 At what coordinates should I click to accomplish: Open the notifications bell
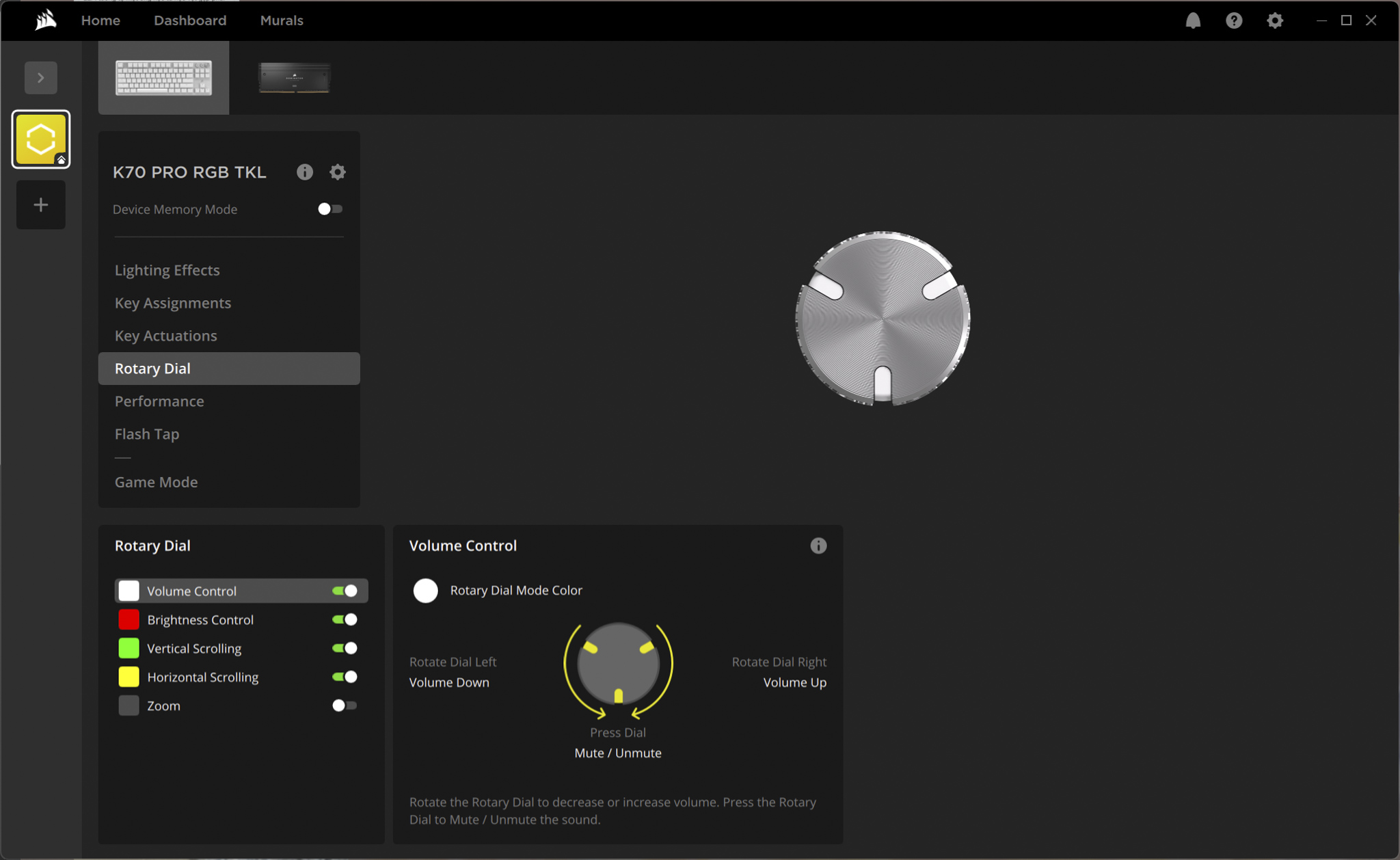click(x=1193, y=21)
